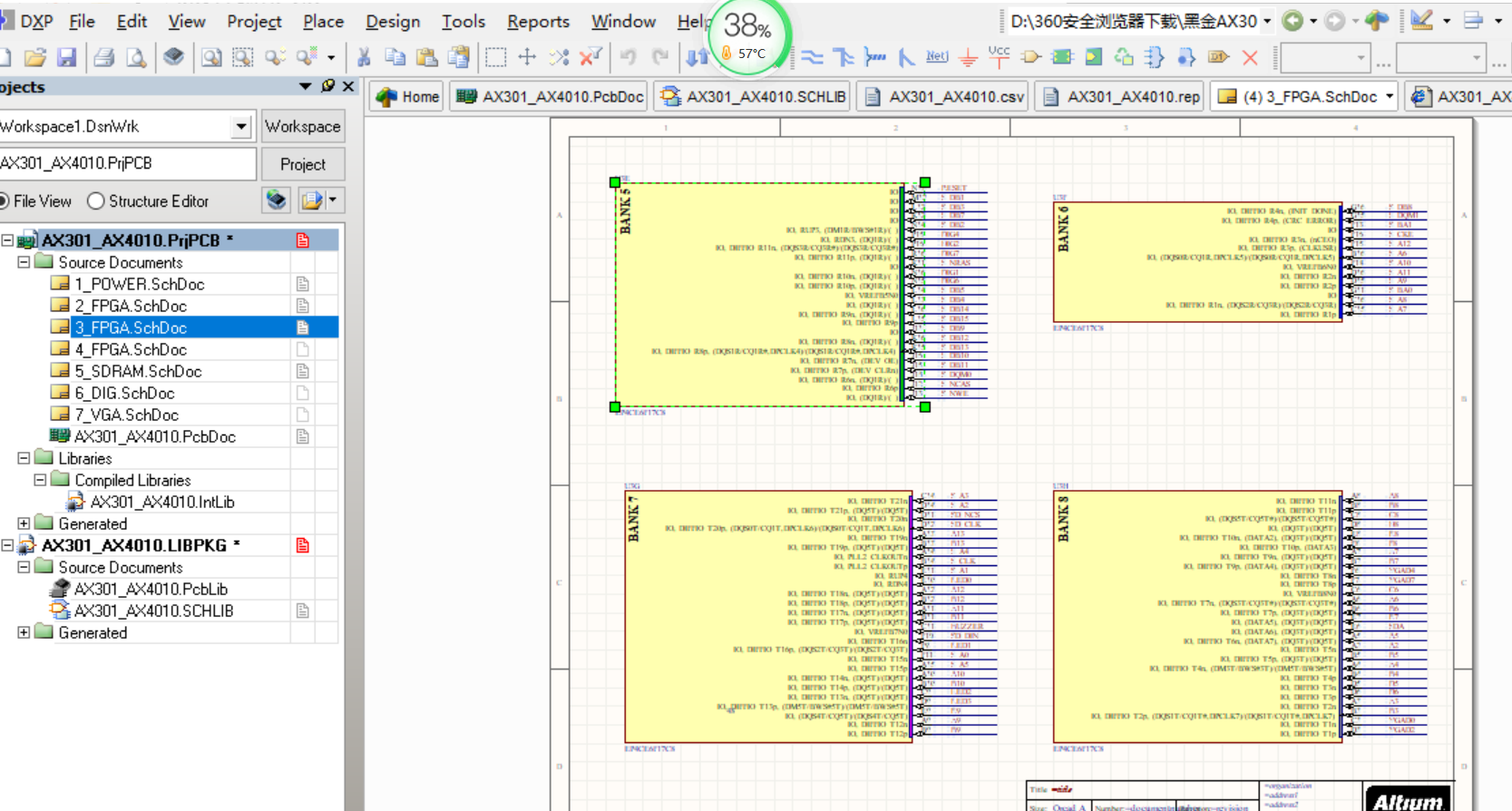Collapse the AX301_AX4010.LIBPKG project node
The width and height of the screenshot is (1512, 811).
pos(7,545)
